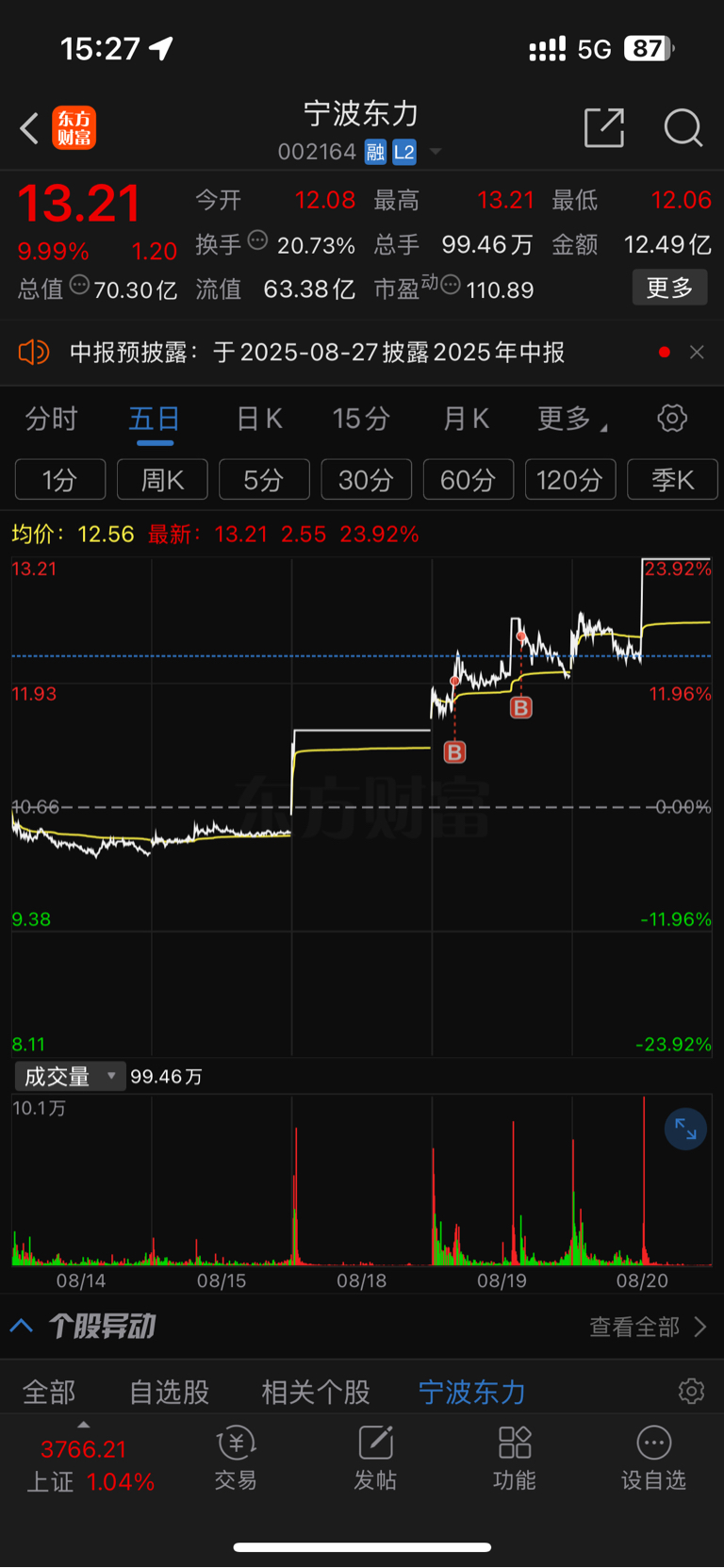The image size is (724, 1568).
Task: Click the 更多 quote details button
Action: 669,288
